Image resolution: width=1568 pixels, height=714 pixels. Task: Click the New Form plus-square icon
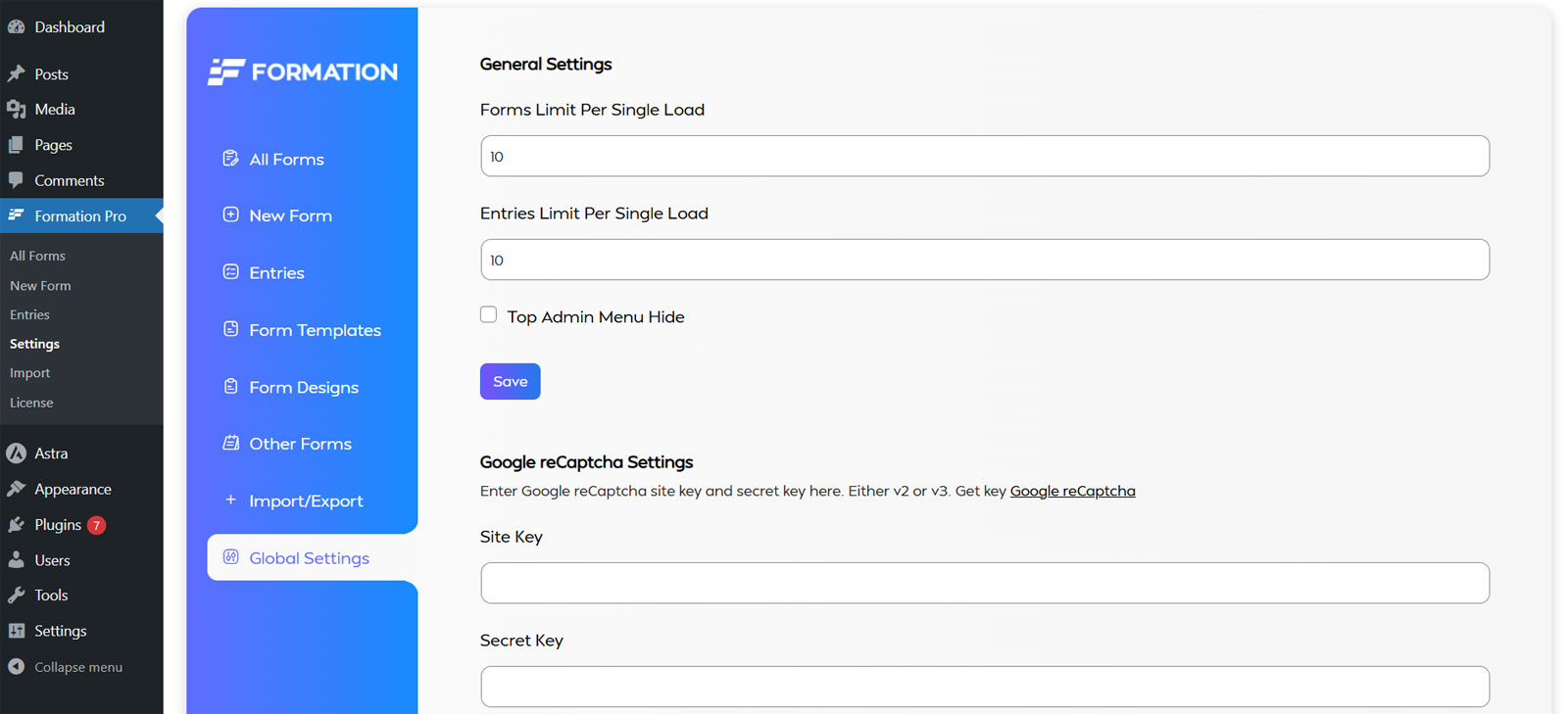coord(230,214)
